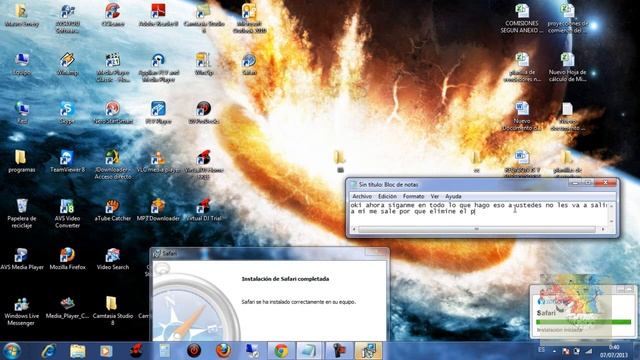Image resolution: width=640 pixels, height=360 pixels.
Task: Open the programas folder on desktop
Action: [21, 161]
